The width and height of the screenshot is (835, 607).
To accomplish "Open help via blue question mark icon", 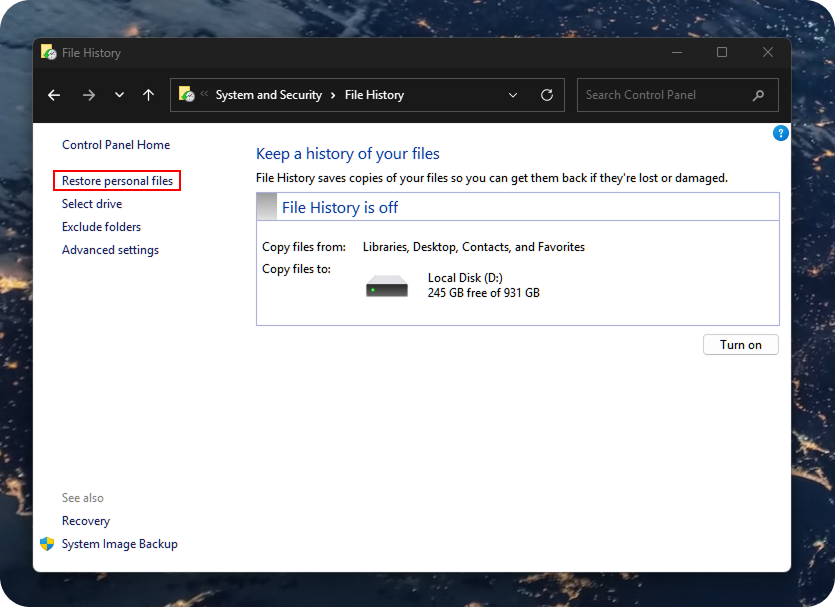I will [781, 133].
